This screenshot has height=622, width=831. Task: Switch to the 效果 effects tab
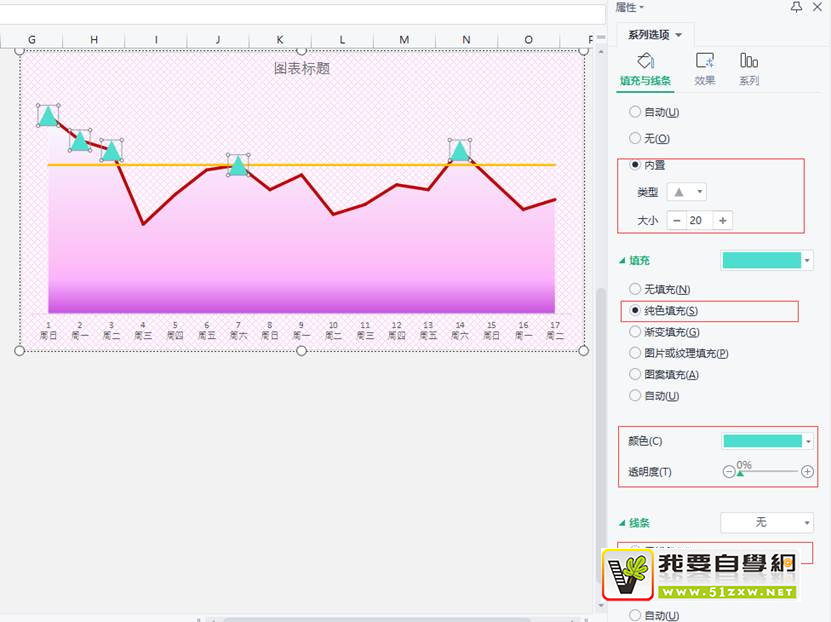(x=704, y=69)
